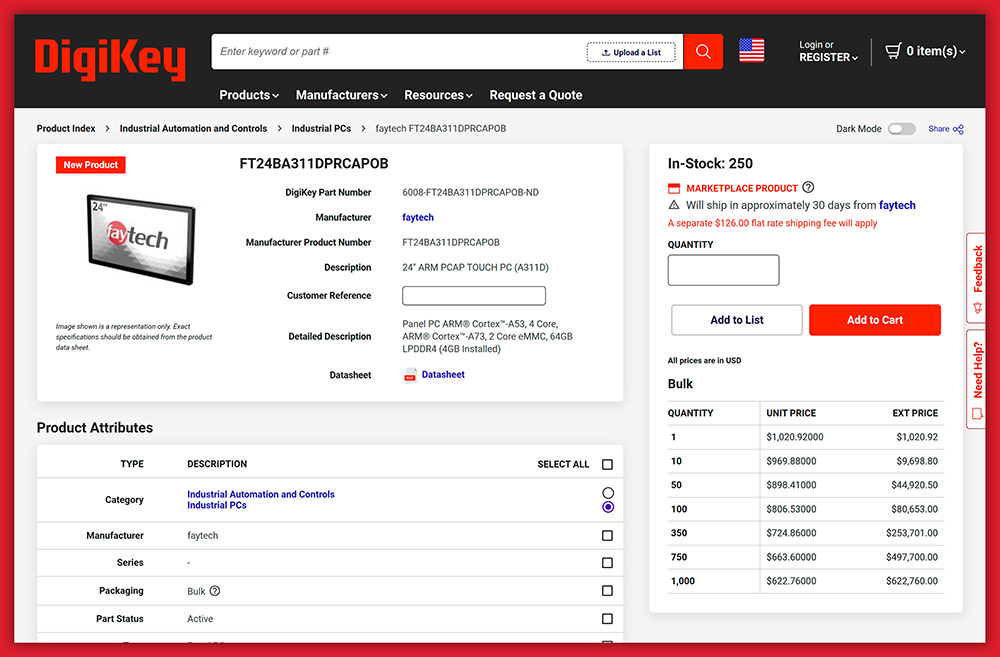This screenshot has height=657, width=1000.
Task: Click the Share icon
Action: tap(959, 129)
